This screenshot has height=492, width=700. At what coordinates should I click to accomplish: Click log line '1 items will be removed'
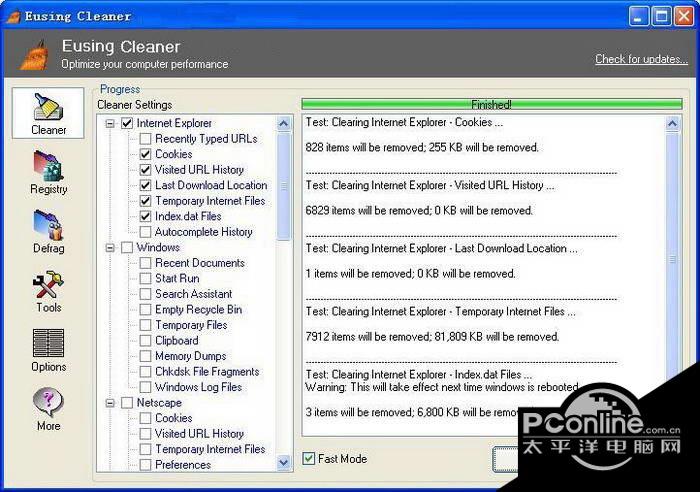(410, 274)
